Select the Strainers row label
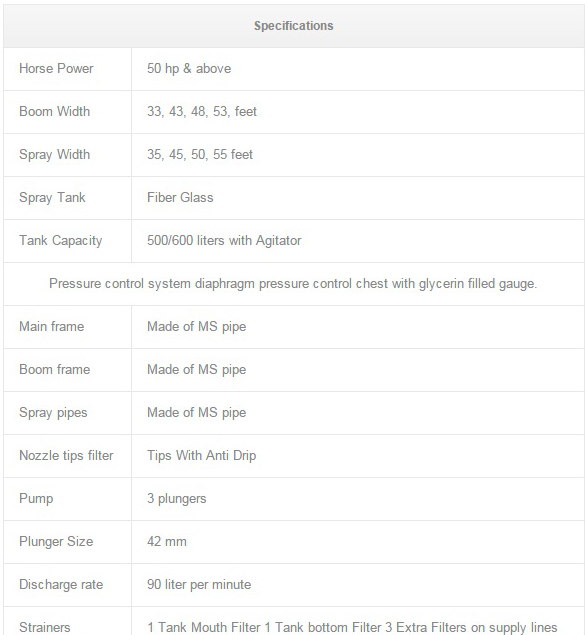Image resolution: width=585 pixels, height=635 pixels. (x=45, y=627)
